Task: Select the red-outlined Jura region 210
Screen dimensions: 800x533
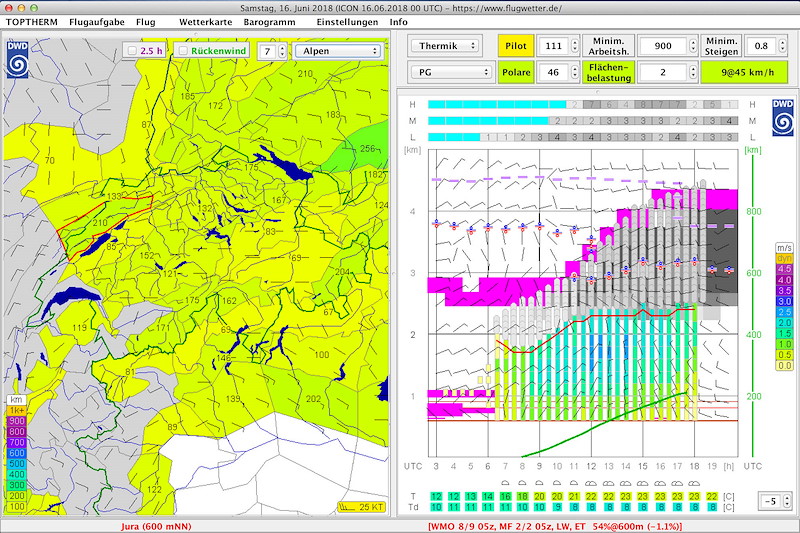Action: click(100, 223)
